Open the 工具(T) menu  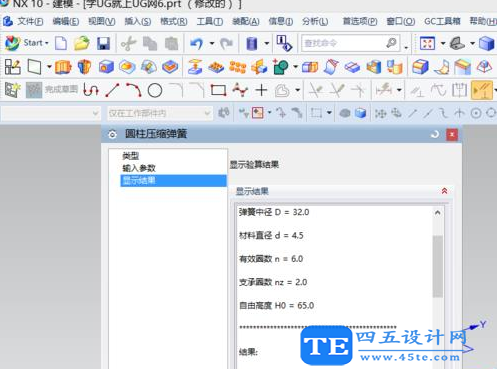tap(210, 22)
